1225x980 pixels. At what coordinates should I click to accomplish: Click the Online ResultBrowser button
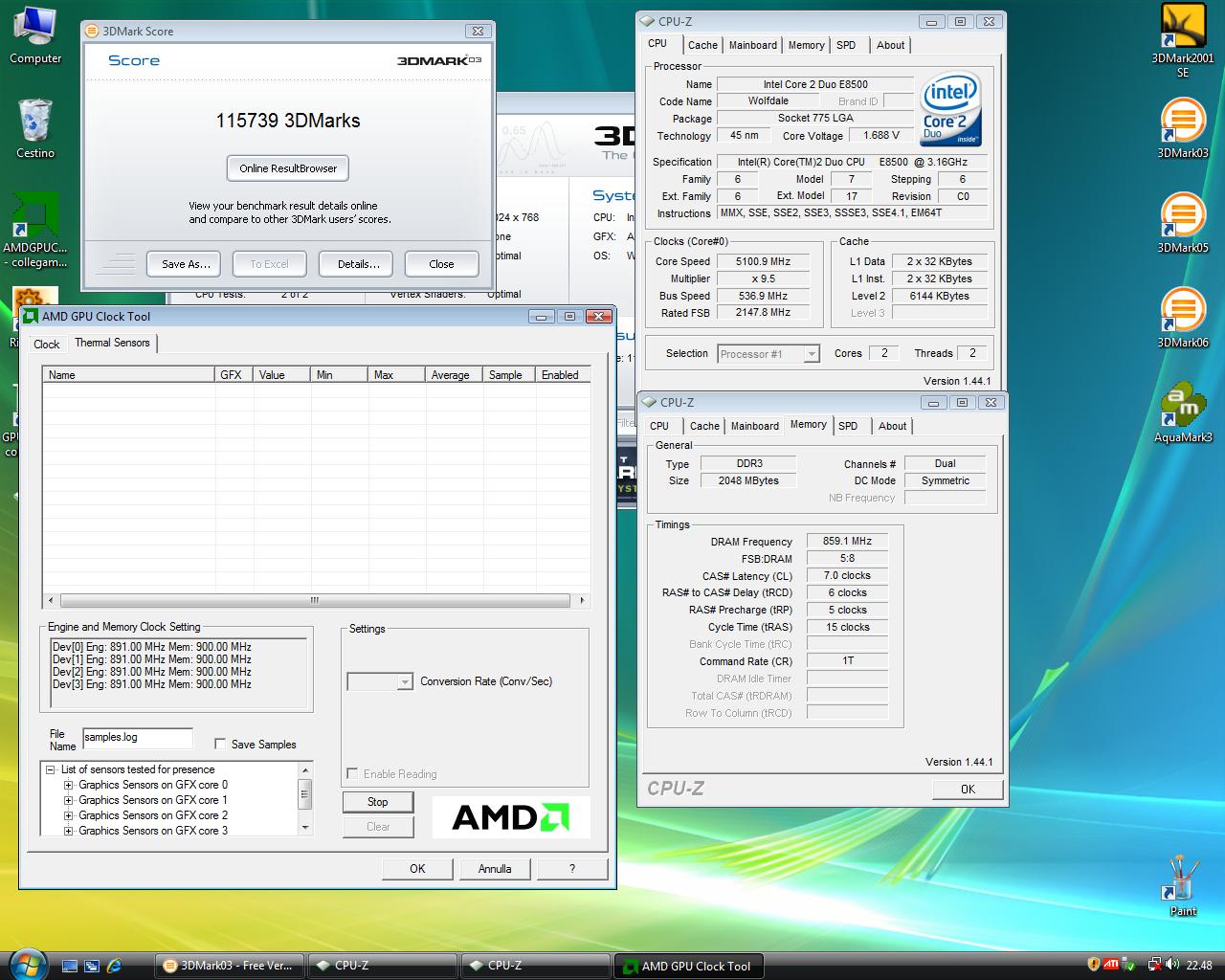tap(288, 168)
